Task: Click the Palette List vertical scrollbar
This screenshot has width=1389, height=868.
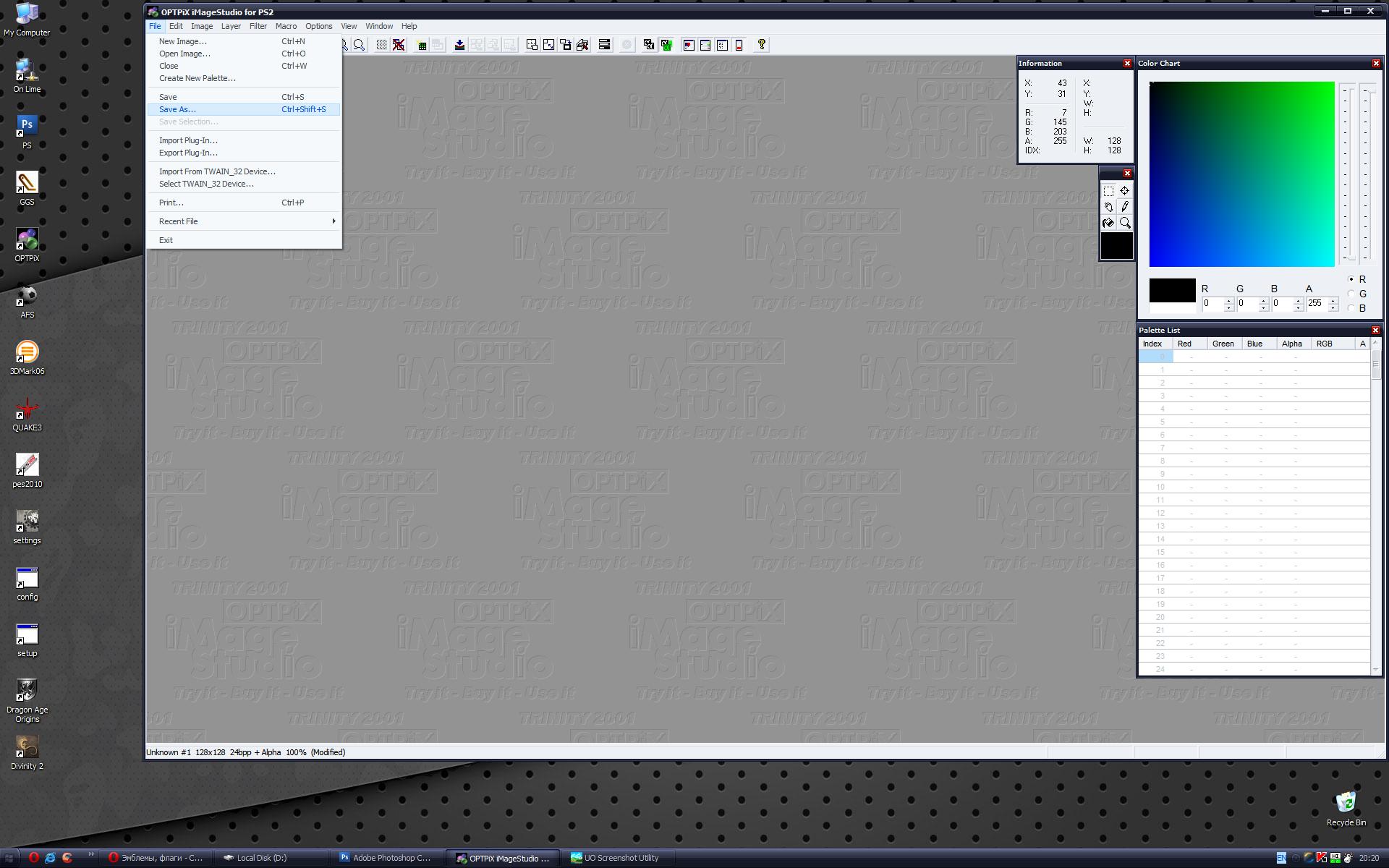Action: (1376, 506)
